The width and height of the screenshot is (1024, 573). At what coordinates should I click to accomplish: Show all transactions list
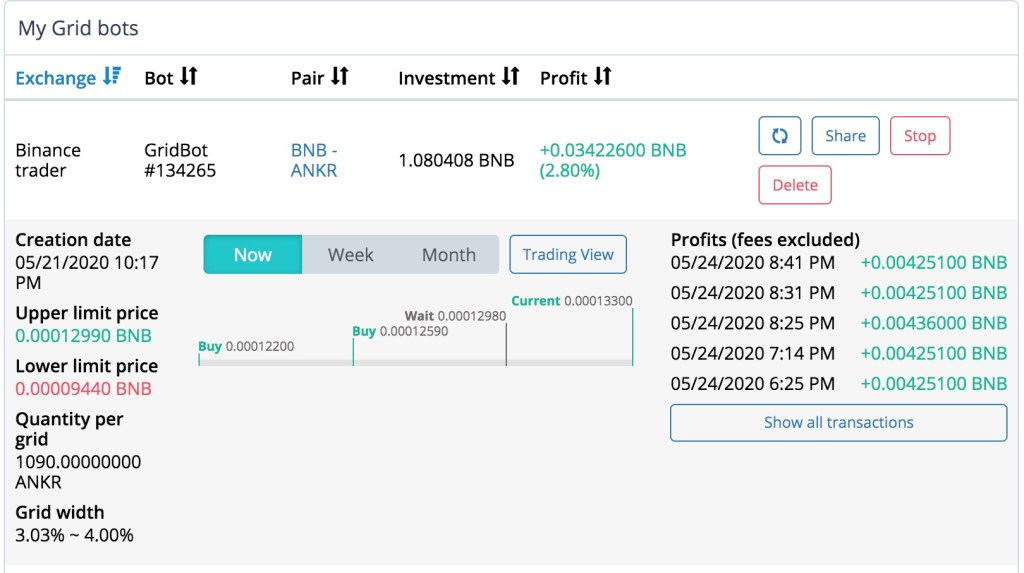(838, 422)
